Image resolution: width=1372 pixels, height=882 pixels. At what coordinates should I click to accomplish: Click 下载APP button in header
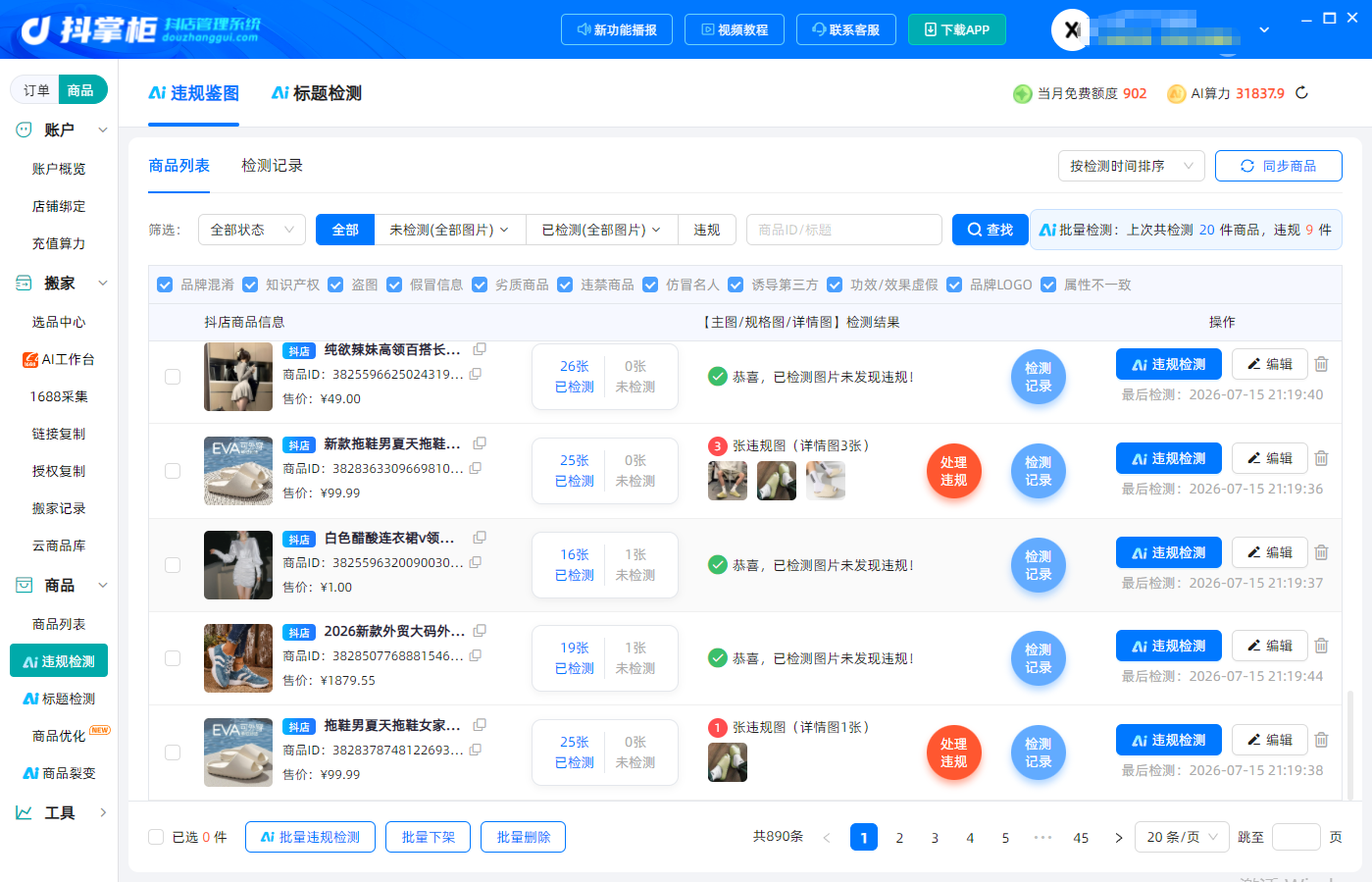pos(956,29)
